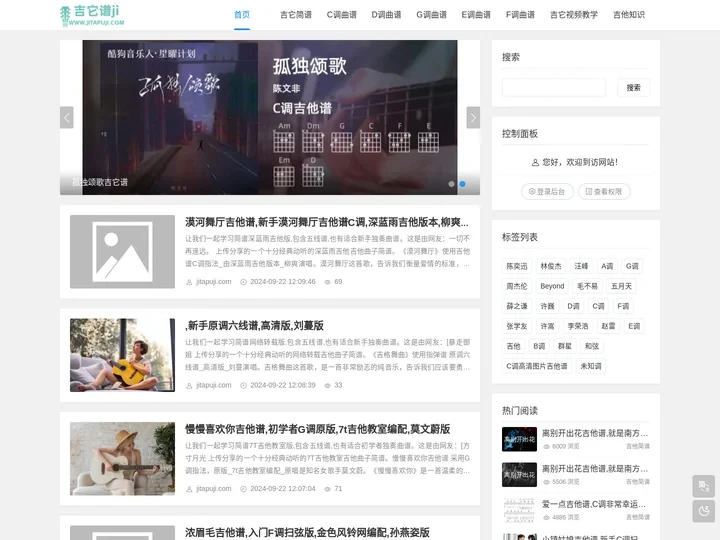Click the placeholder thumbnail of 漠河舞厅 article
Image resolution: width=720 pixels, height=540 pixels.
point(122,252)
